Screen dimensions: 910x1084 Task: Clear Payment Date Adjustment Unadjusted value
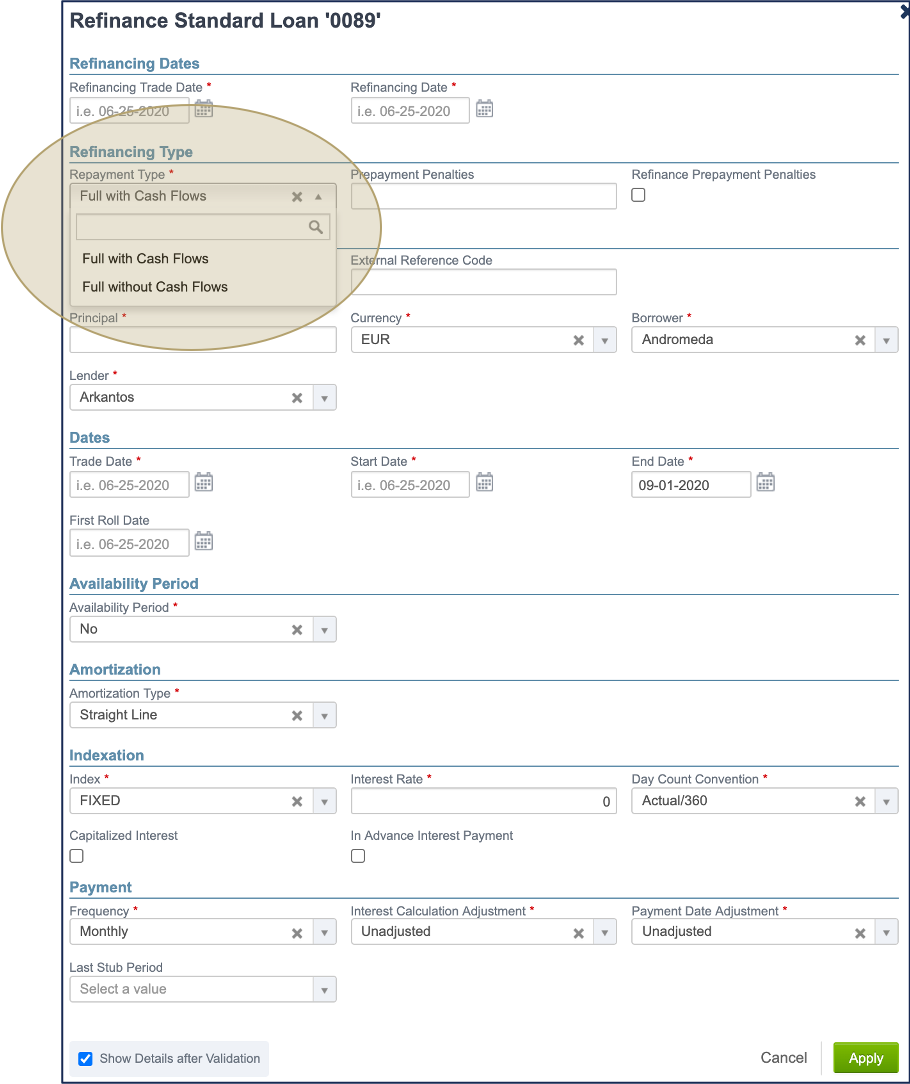(x=860, y=933)
